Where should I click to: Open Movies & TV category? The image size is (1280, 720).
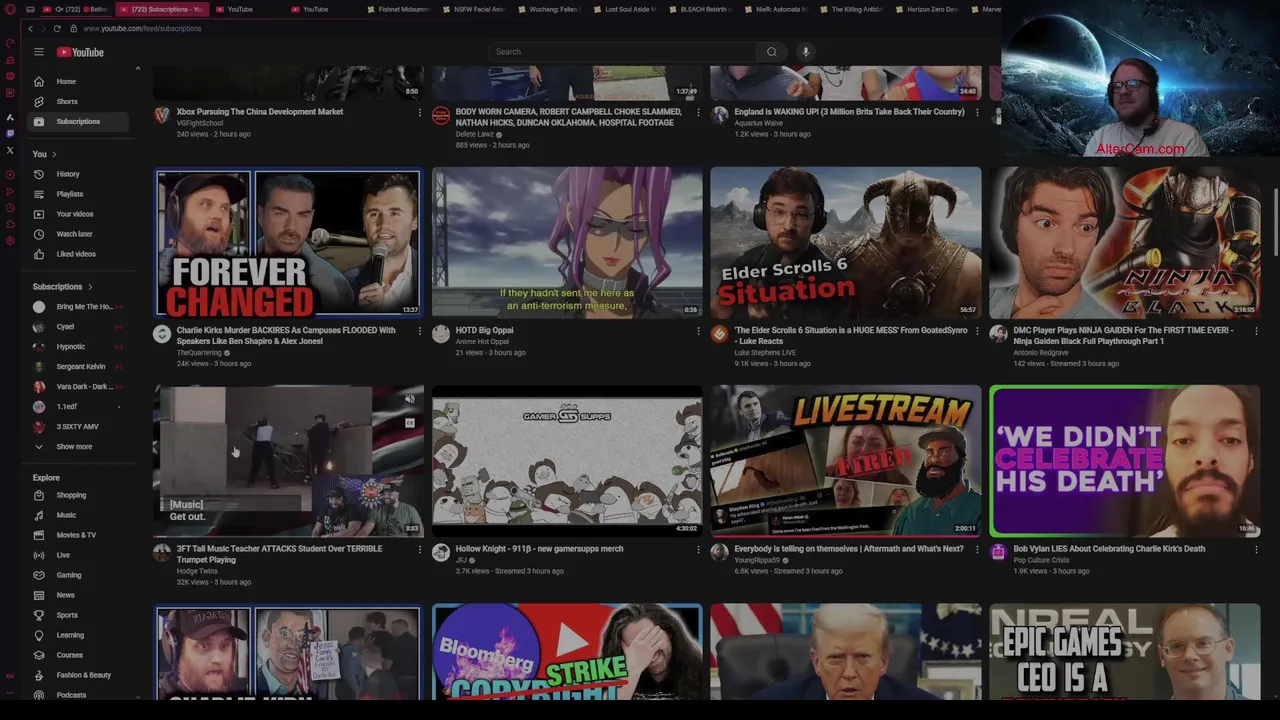(78, 535)
